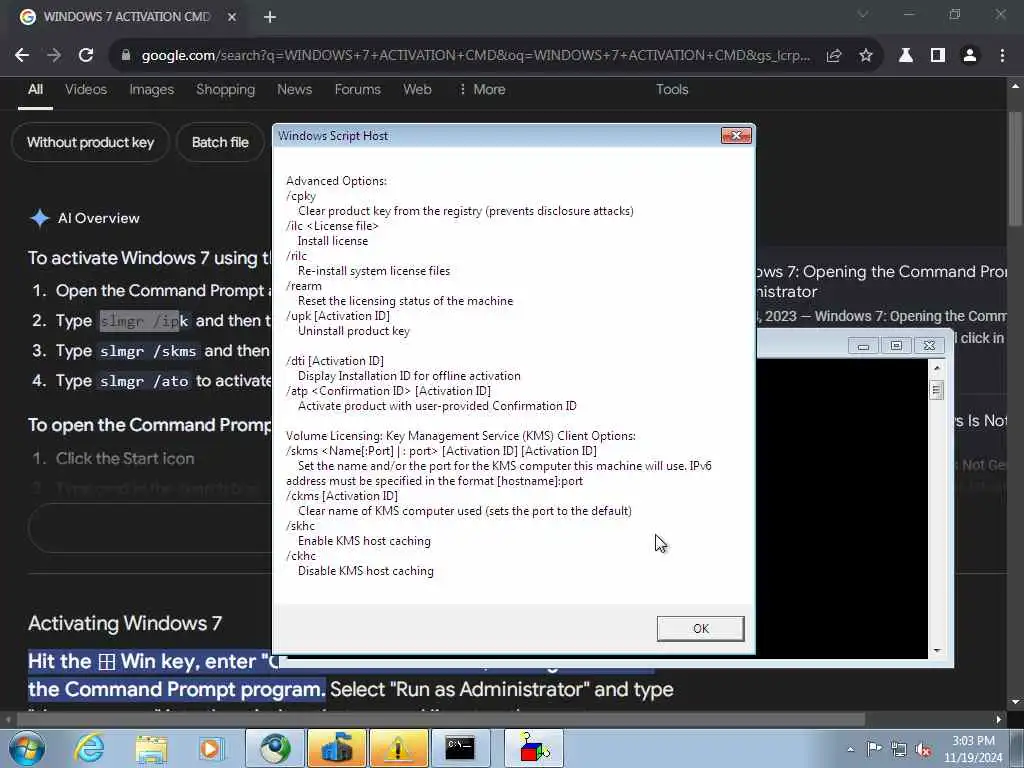Minimize the Command Prompt window behind dialog
Screen dimensions: 1024x768
[863, 345]
